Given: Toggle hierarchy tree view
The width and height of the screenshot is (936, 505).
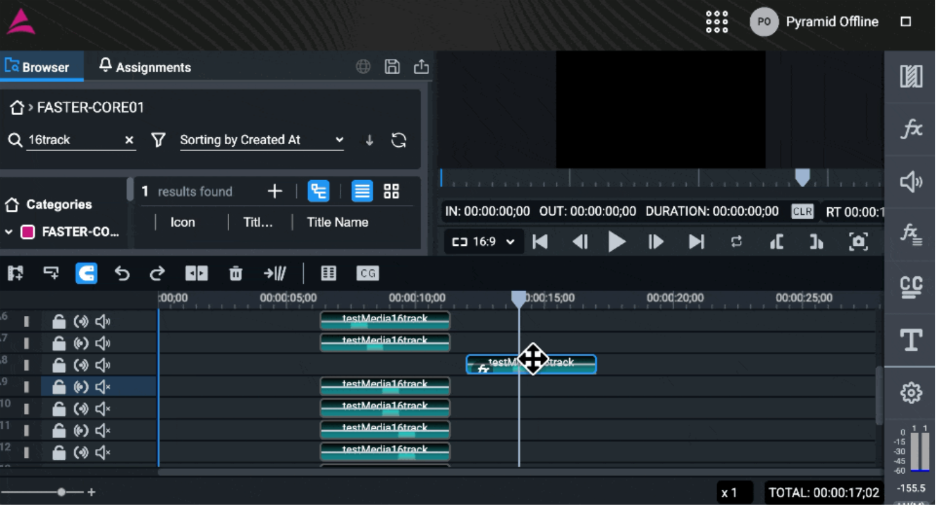Looking at the screenshot, I should (x=319, y=191).
